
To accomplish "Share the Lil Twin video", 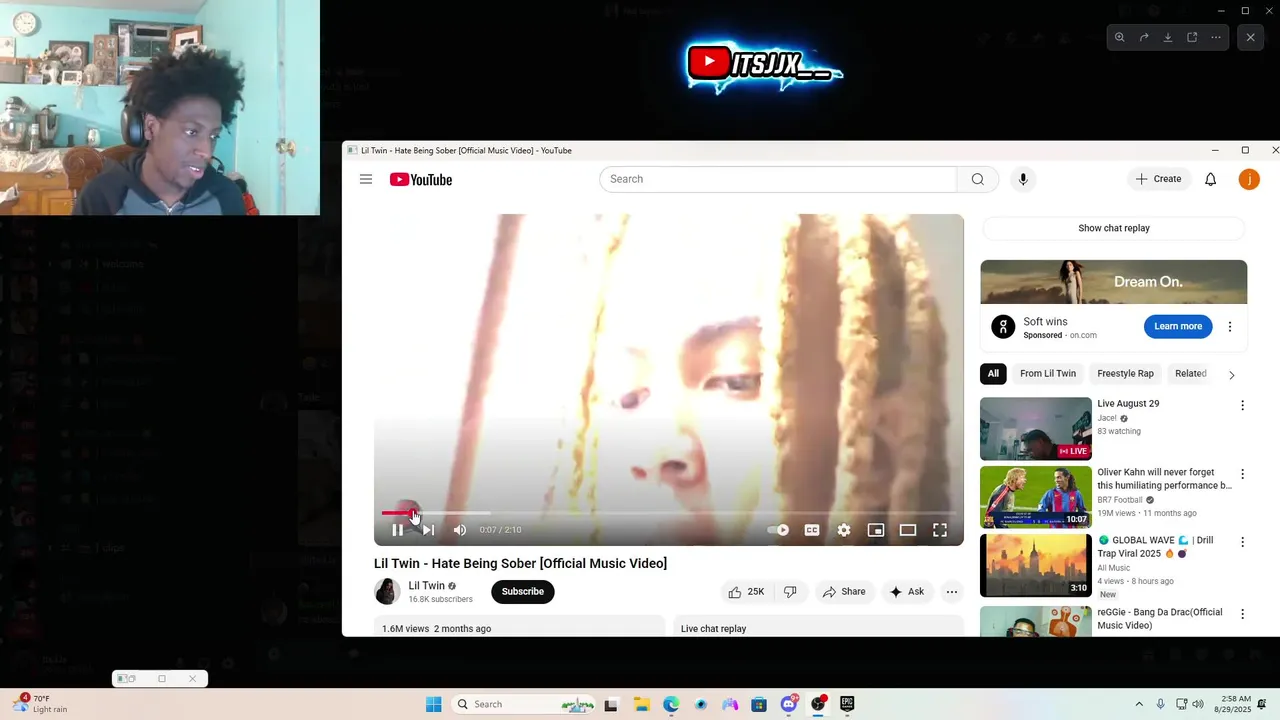I will click(844, 592).
